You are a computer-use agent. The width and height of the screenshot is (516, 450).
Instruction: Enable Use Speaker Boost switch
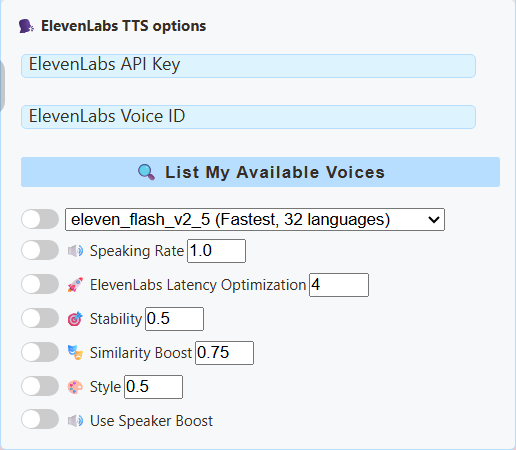40,419
